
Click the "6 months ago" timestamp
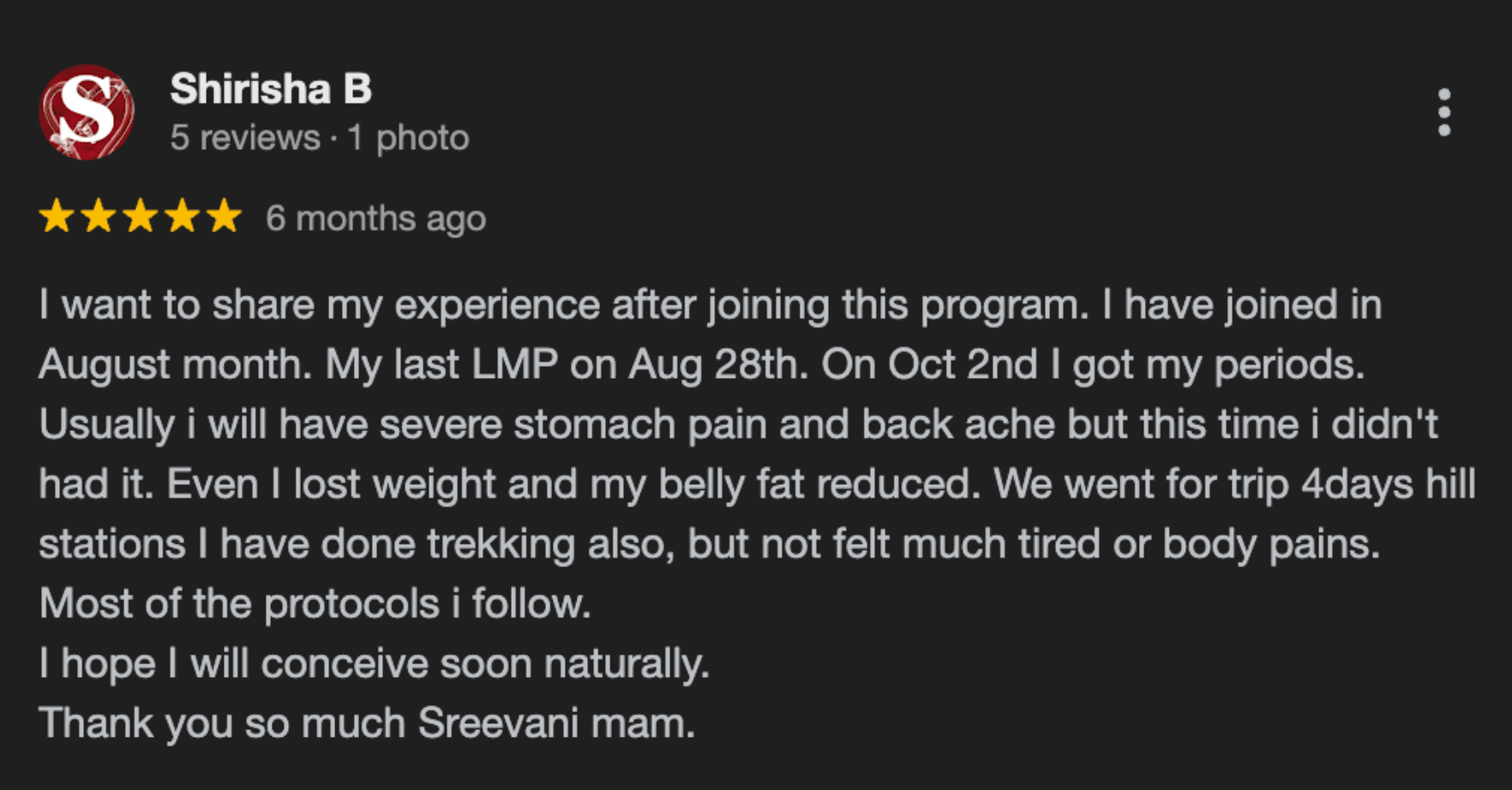pos(375,218)
